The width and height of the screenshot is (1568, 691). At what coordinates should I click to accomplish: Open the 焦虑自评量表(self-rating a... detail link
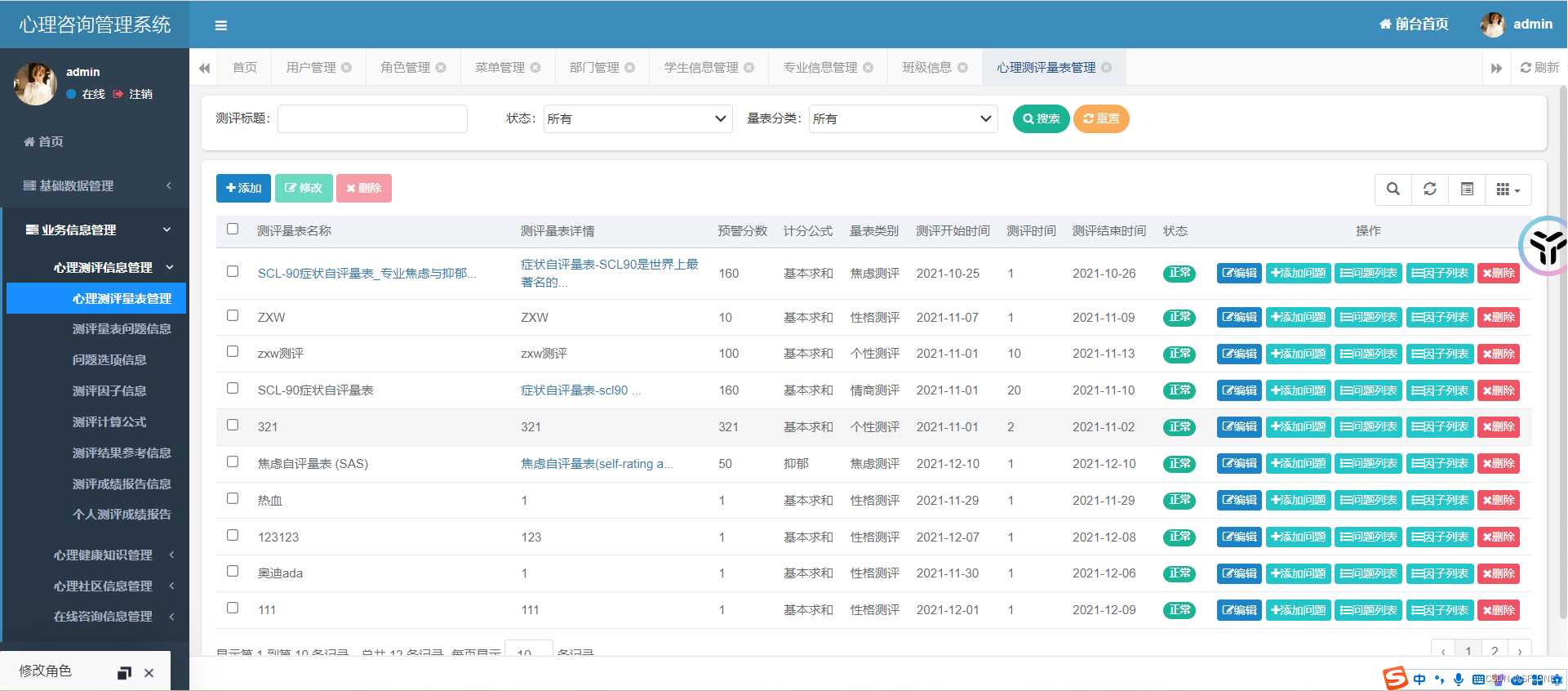(x=597, y=464)
